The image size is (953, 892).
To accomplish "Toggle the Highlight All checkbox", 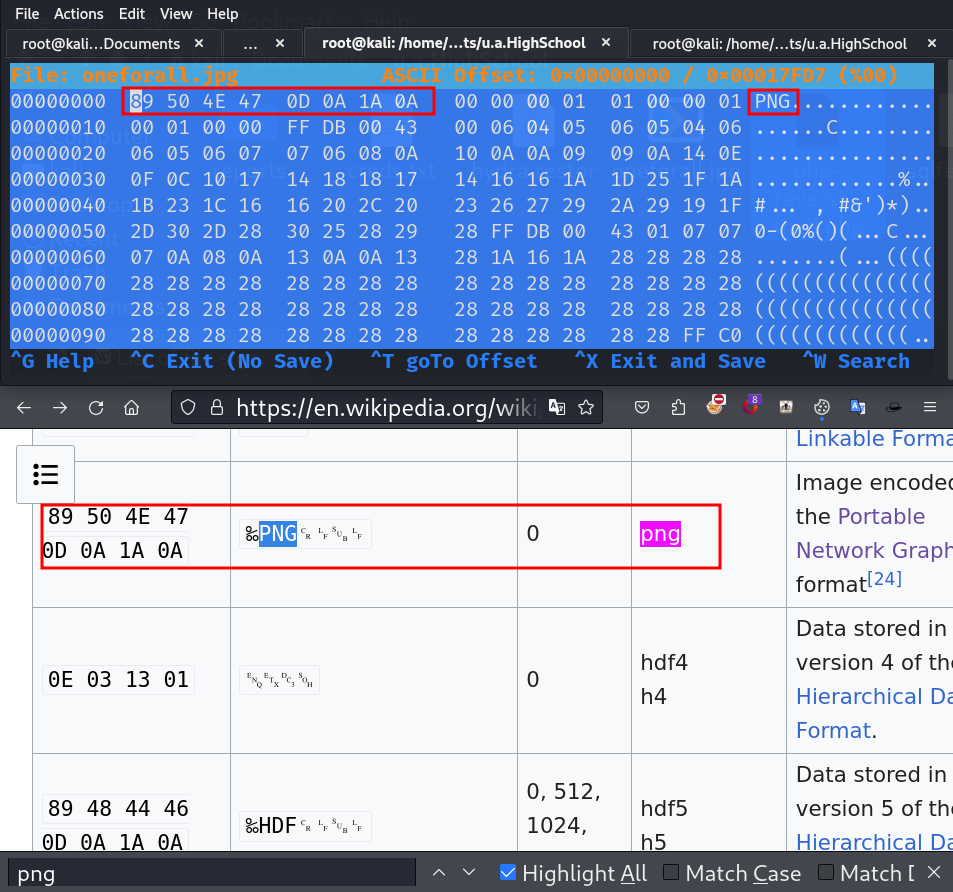I will (508, 873).
